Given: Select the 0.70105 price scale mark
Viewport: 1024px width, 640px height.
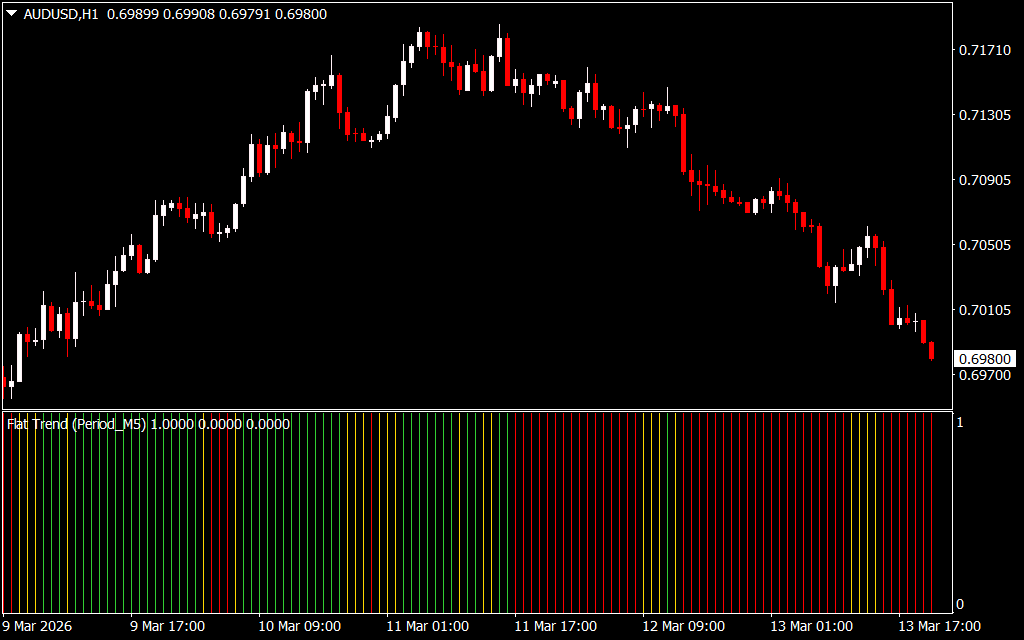Looking at the screenshot, I should (x=982, y=310).
